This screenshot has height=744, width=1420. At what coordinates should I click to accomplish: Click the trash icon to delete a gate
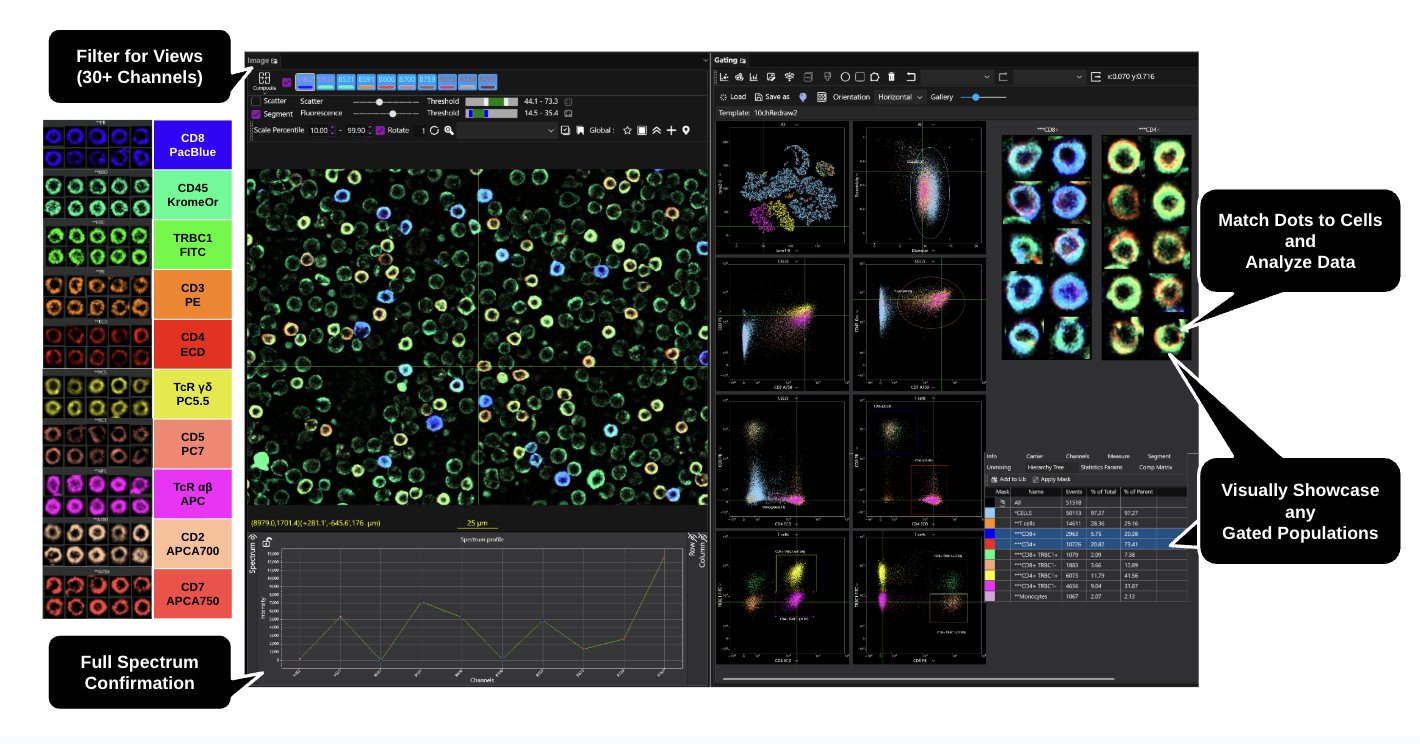coord(891,76)
